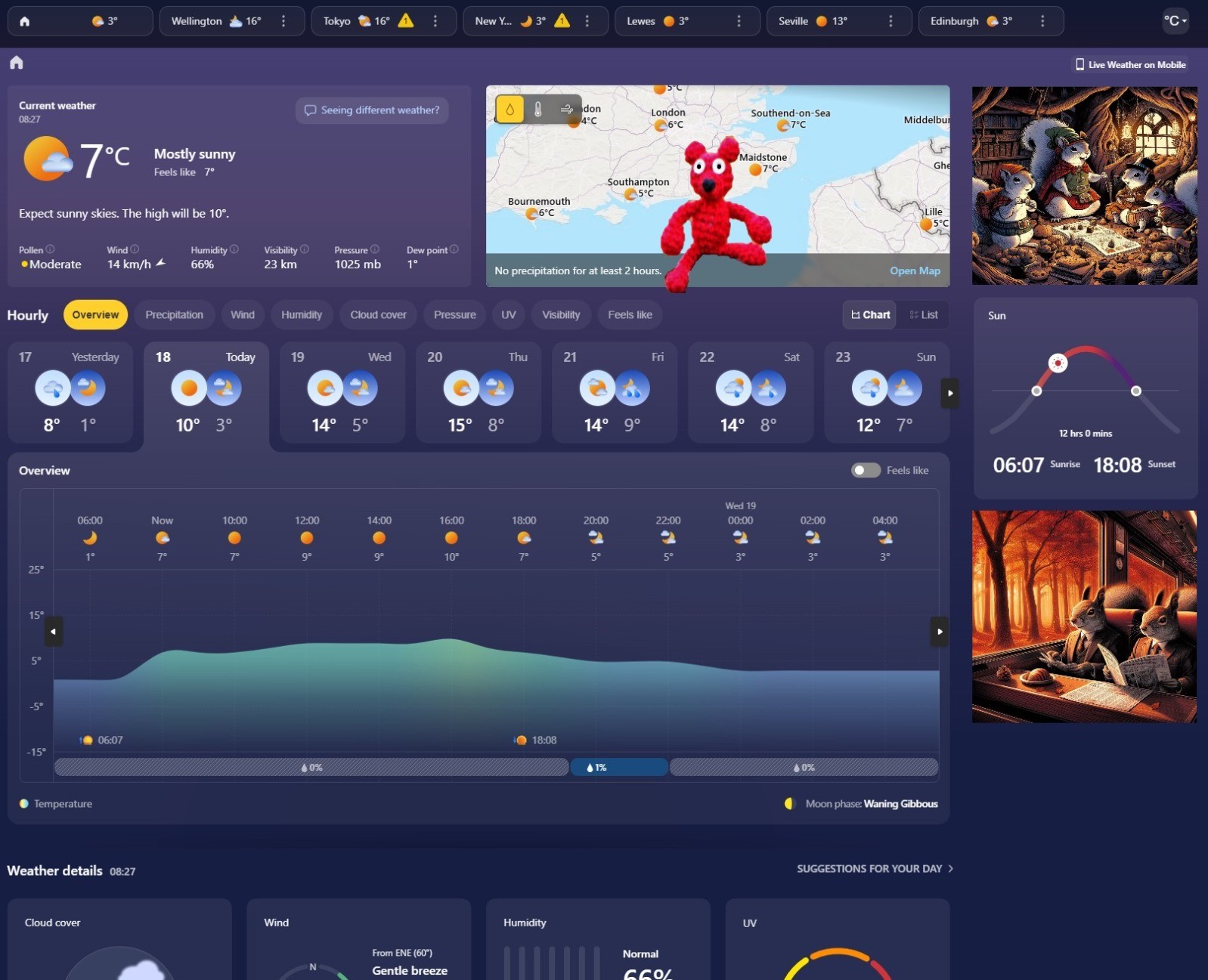The width and height of the screenshot is (1208, 980).
Task: Switch to the Feels like tab
Action: tap(630, 315)
